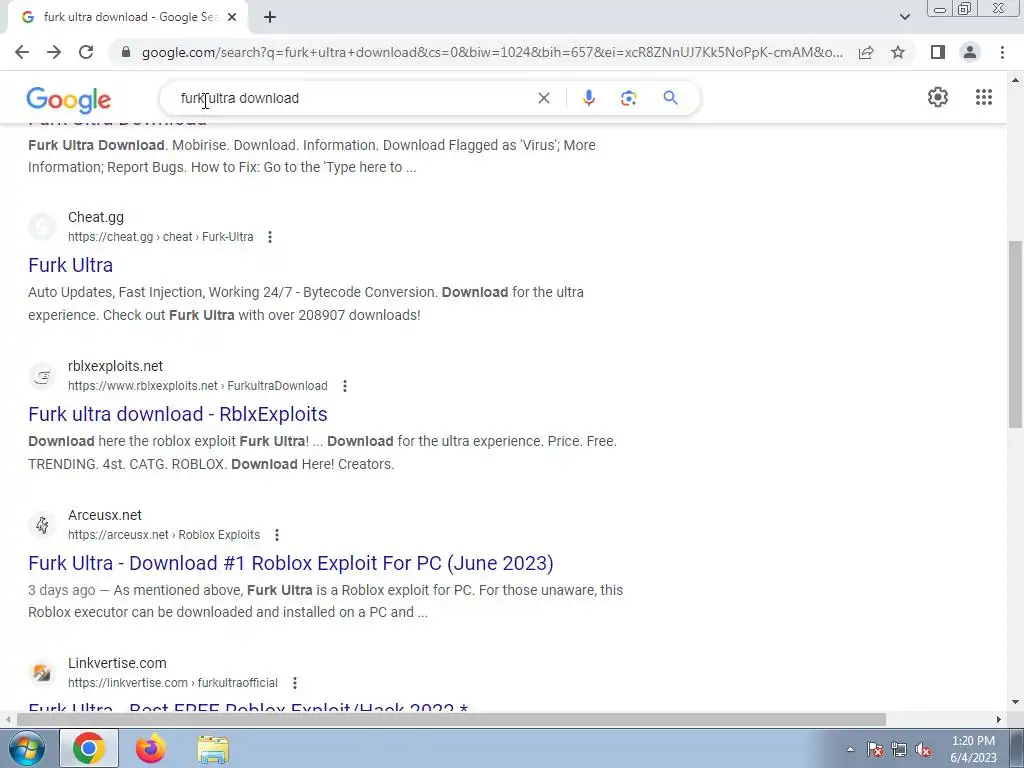The height and width of the screenshot is (768, 1024).
Task: View site info via the padlock icon
Action: pyautogui.click(x=126, y=52)
